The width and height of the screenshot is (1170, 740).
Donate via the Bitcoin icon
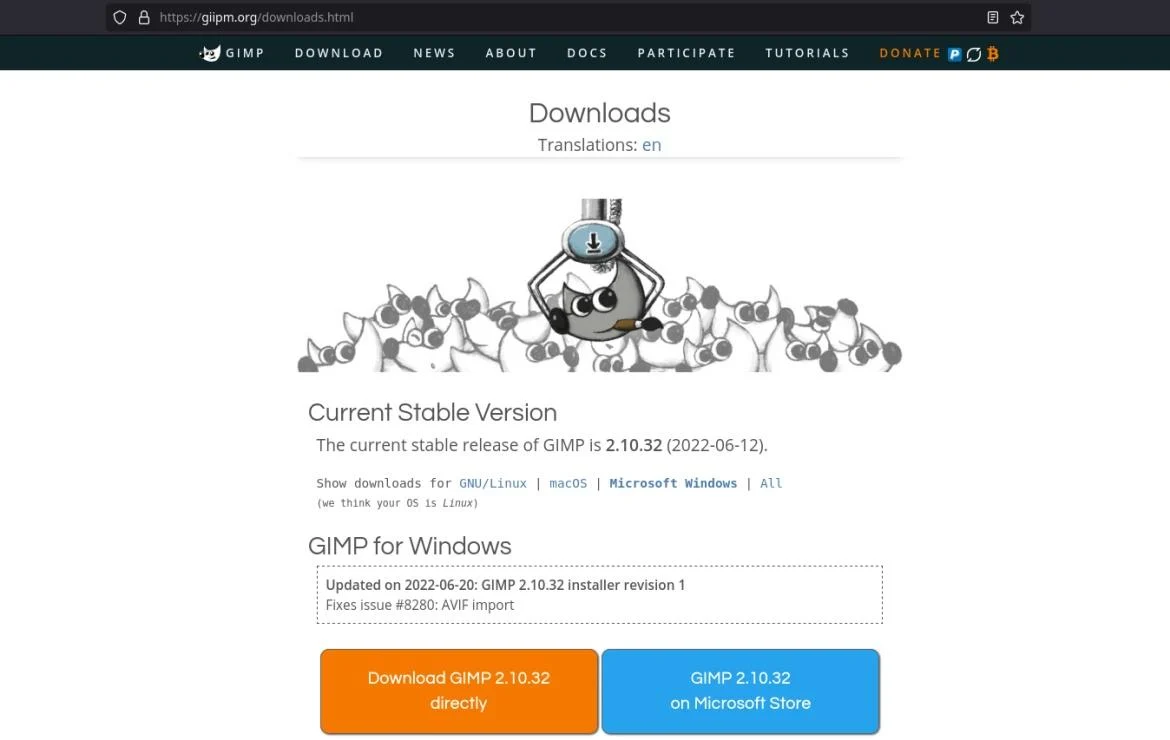(992, 54)
